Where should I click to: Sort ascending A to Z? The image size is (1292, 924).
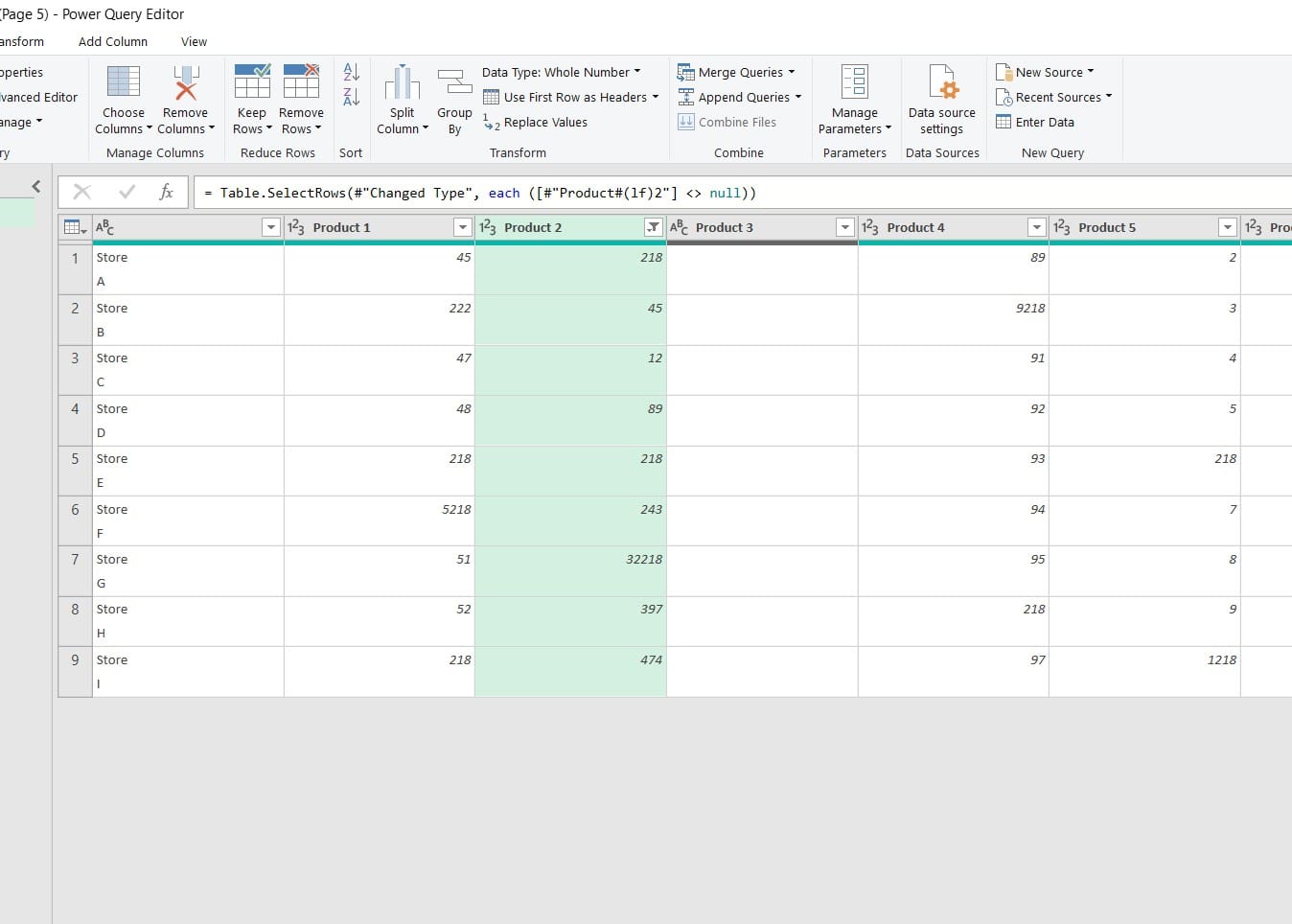(352, 72)
